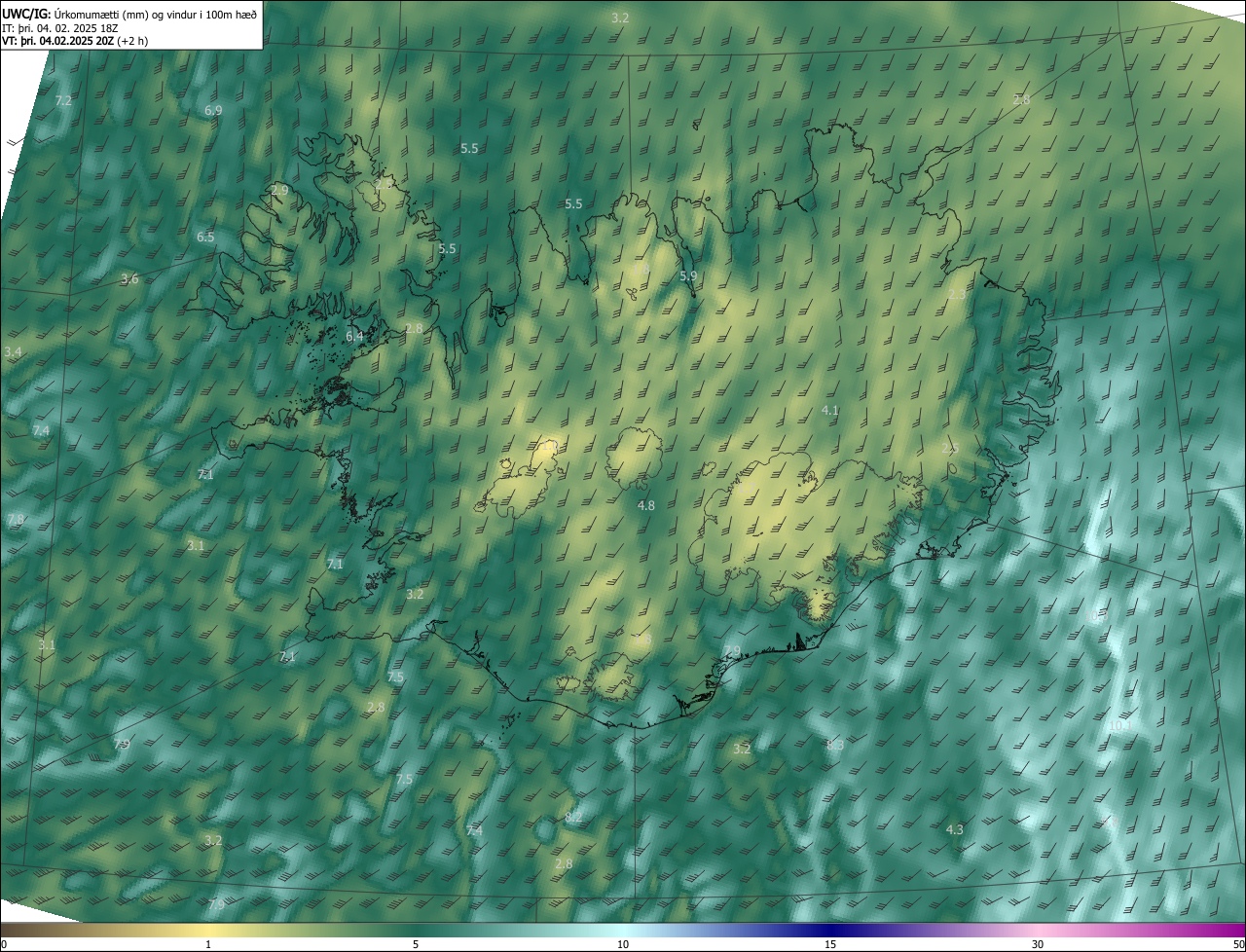Click the 7.2 value label on the map
Viewport: 1246px width, 952px height.
[64, 100]
